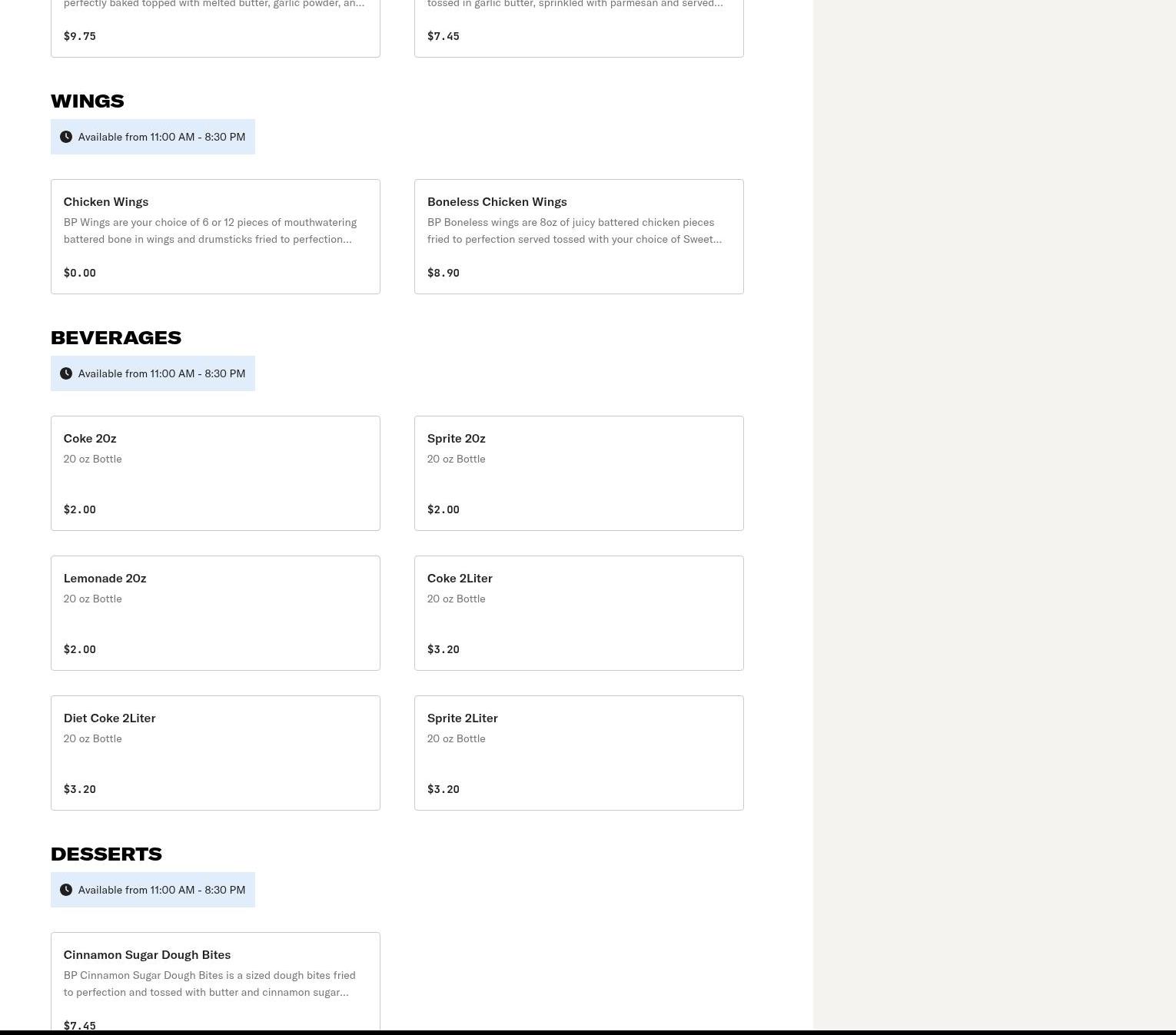Click the $0.00 price on Chicken Wings
This screenshot has height=1035, width=1176.
[80, 273]
